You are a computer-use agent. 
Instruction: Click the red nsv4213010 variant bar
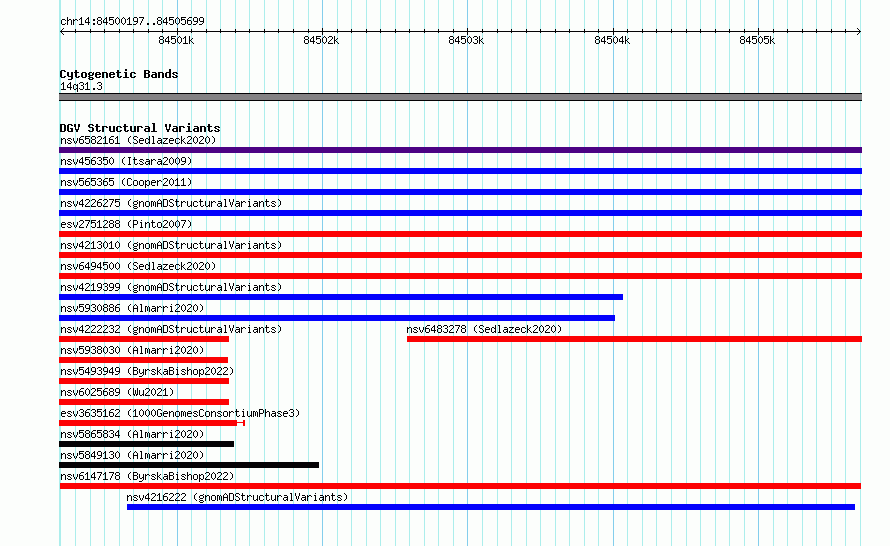460,255
